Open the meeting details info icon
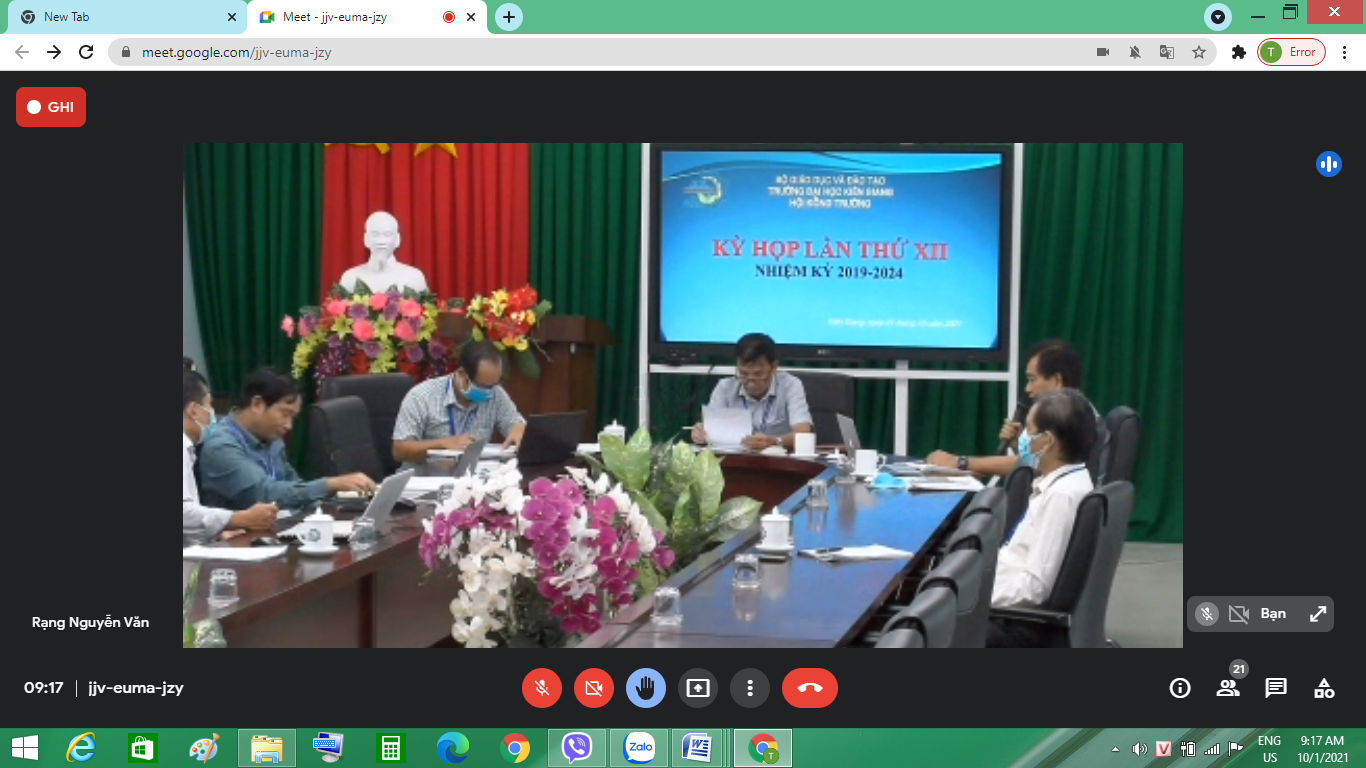This screenshot has height=768, width=1366. 1180,688
